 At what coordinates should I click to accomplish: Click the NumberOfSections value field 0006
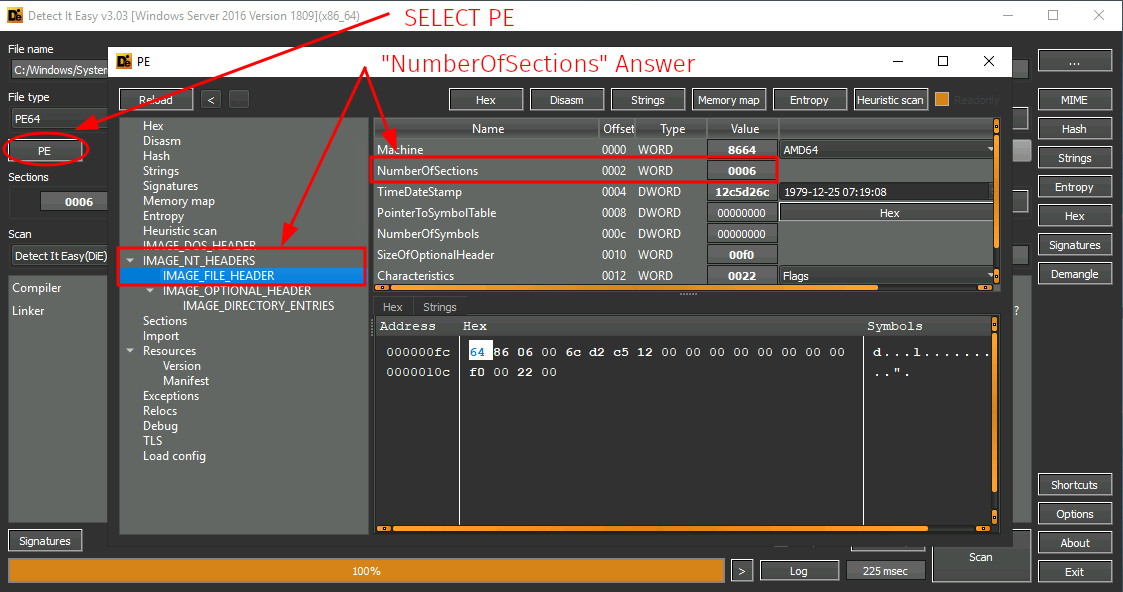tap(741, 171)
